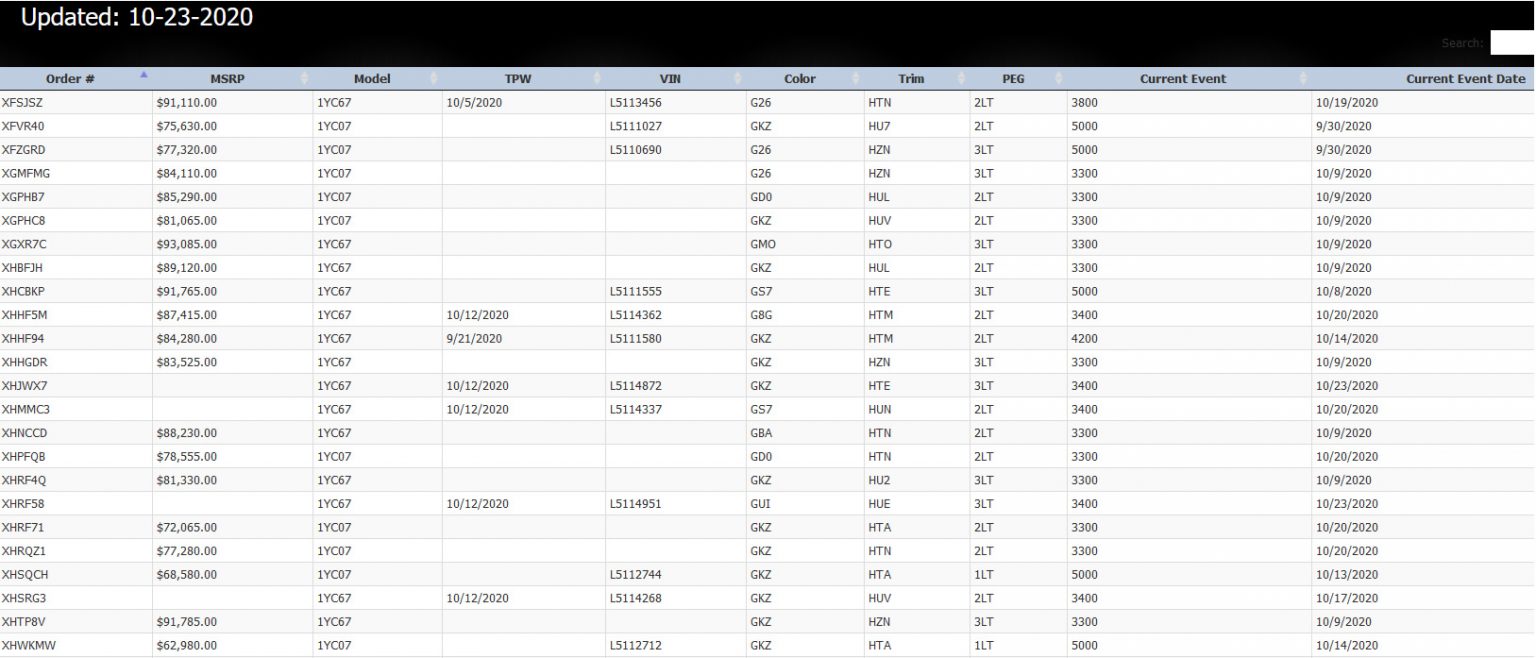Viewport: 1536px width, 658px height.
Task: Sort table by the Current Event header label
Action: pyautogui.click(x=1182, y=79)
